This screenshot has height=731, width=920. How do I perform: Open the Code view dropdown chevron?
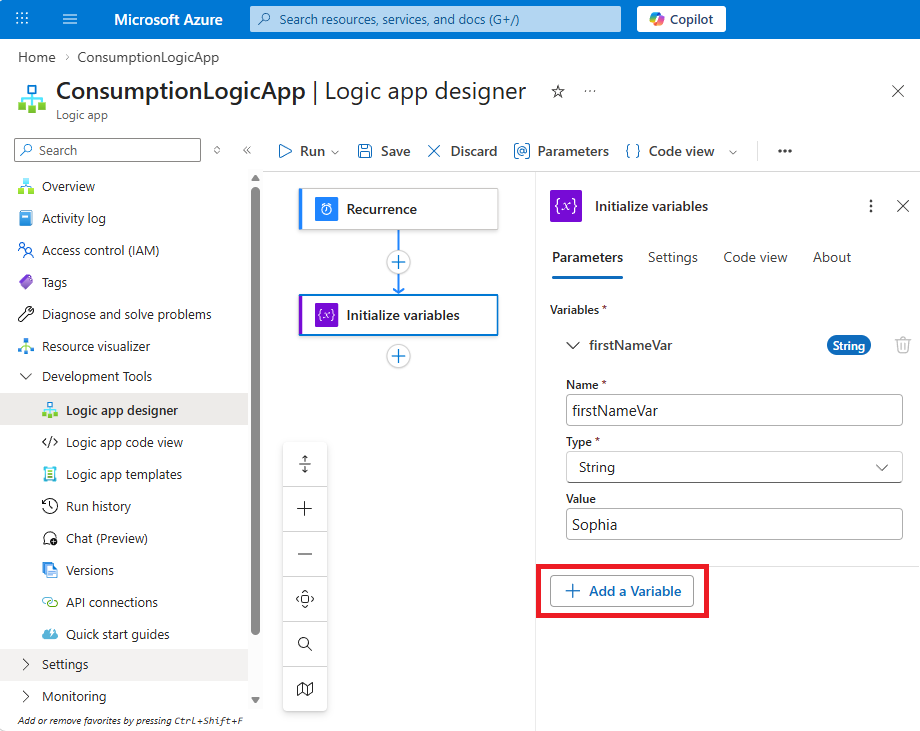(x=733, y=152)
